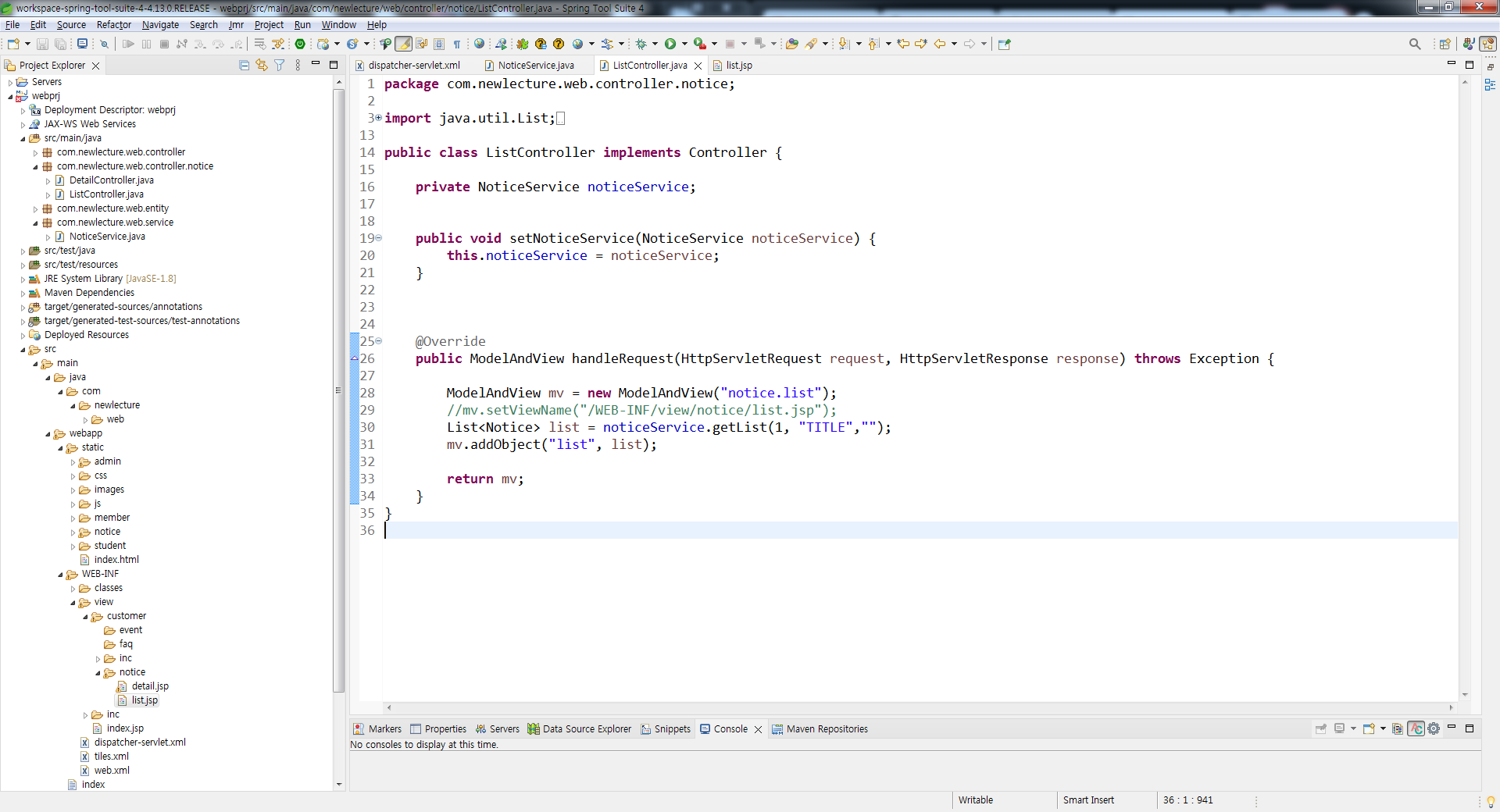Open the Run dropdown arrow

684,44
